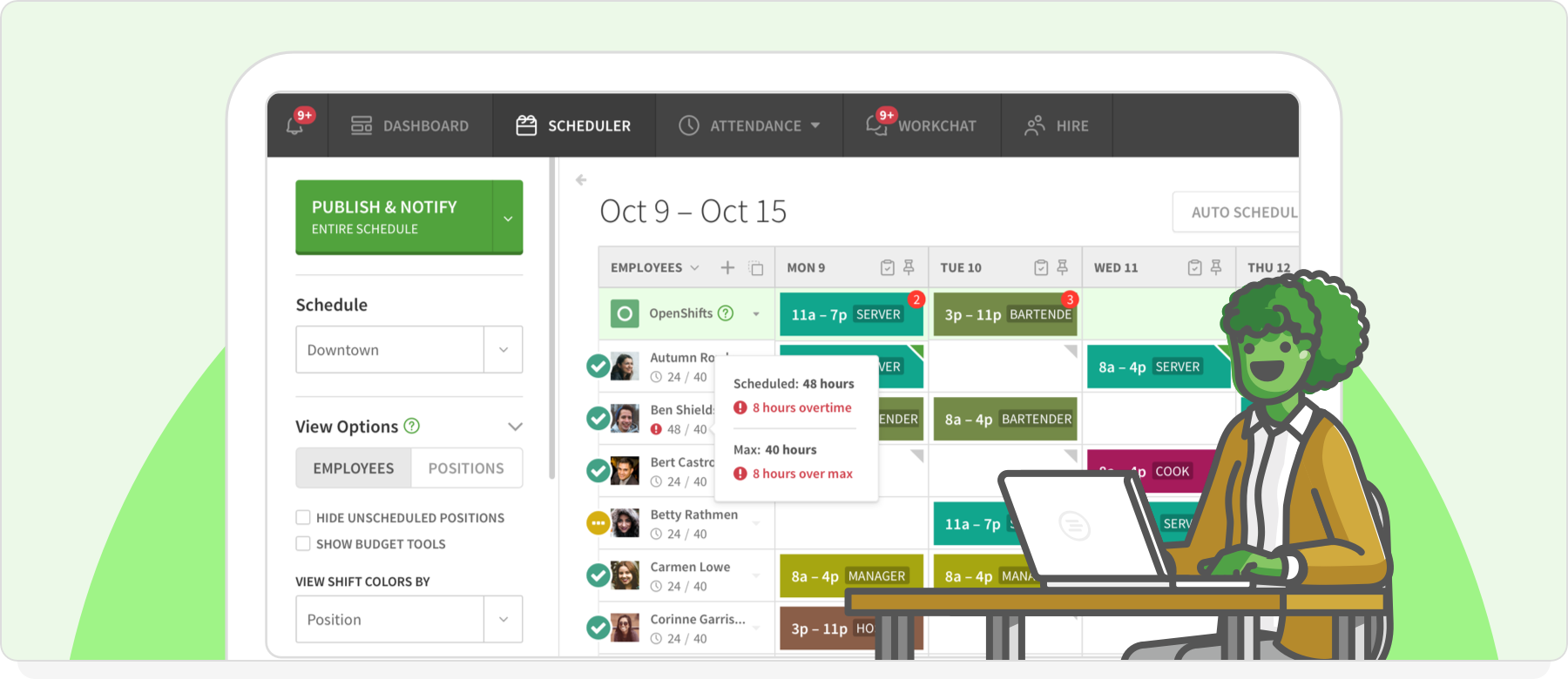Screen dimensions: 1568x679
Task: Expand the OpenShifts row arrow
Action: [x=756, y=314]
